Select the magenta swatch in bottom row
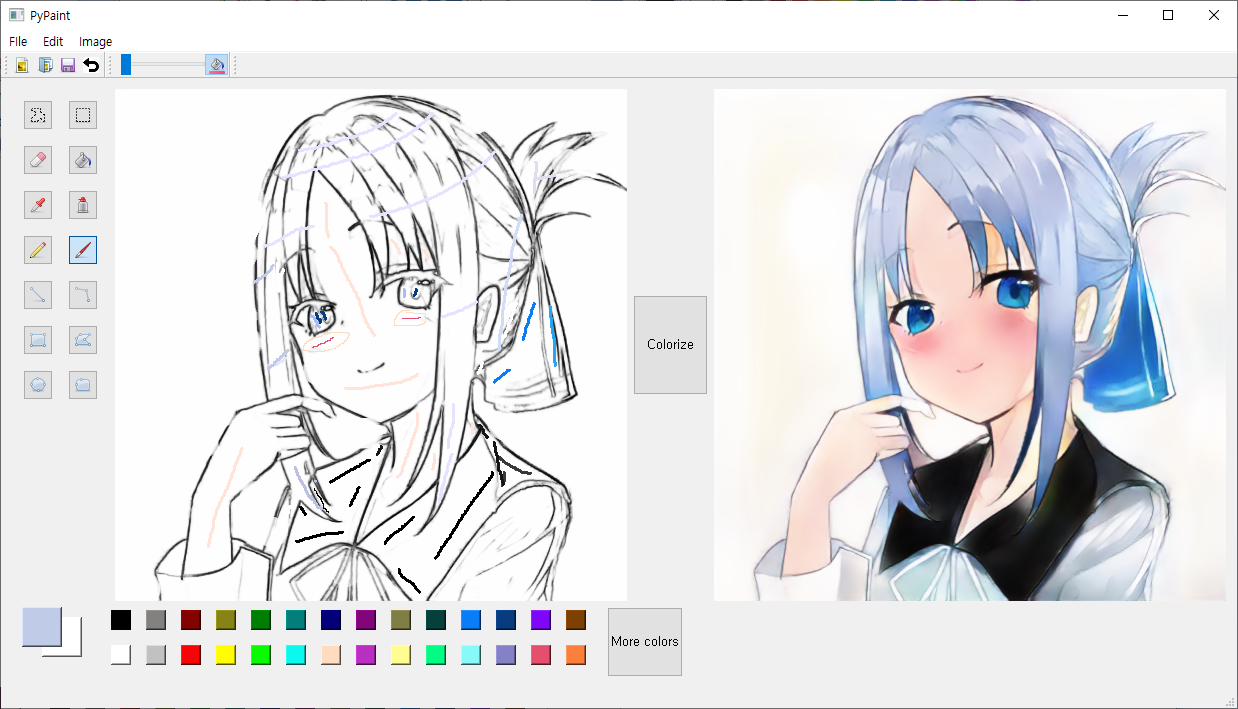The image size is (1238, 709). (x=366, y=655)
